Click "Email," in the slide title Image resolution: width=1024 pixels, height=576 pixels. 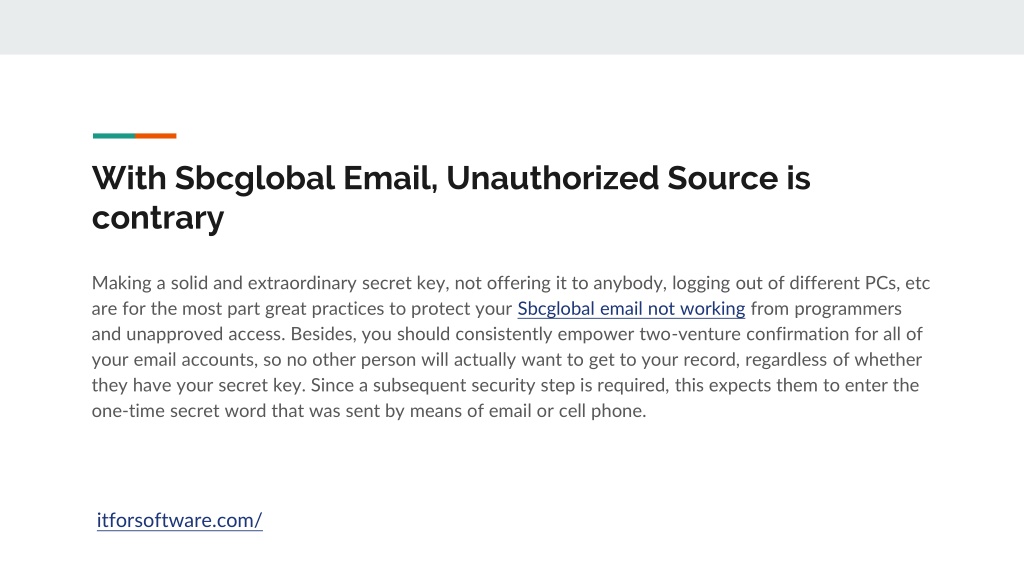pos(391,178)
